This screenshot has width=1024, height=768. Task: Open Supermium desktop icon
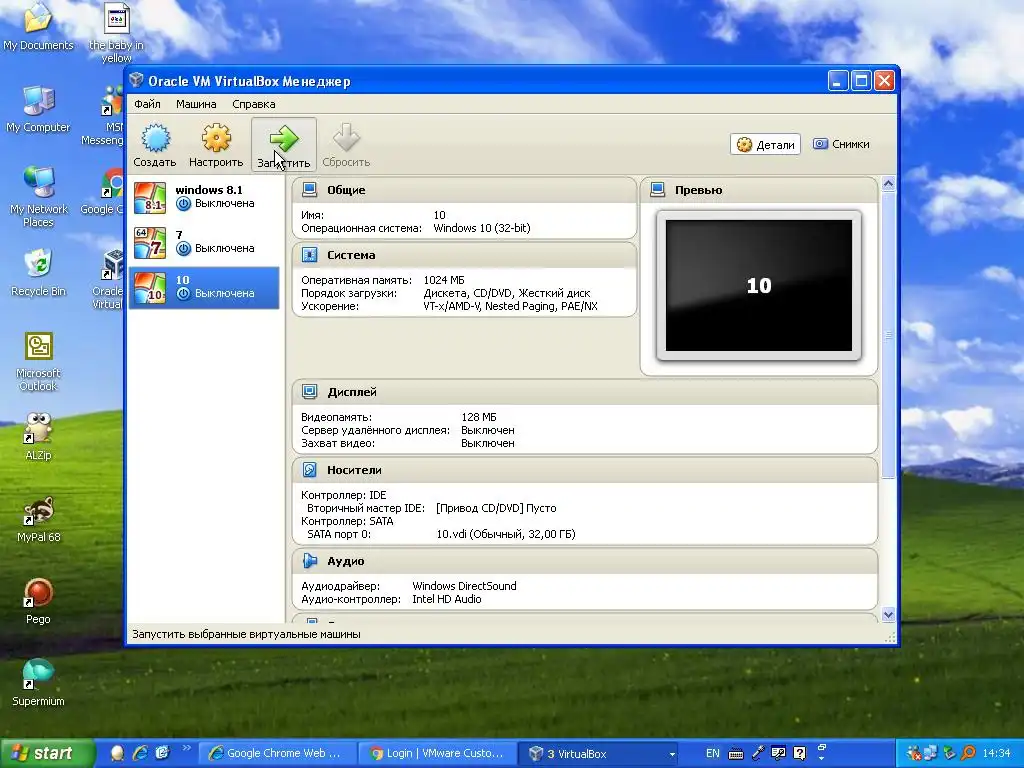38,683
